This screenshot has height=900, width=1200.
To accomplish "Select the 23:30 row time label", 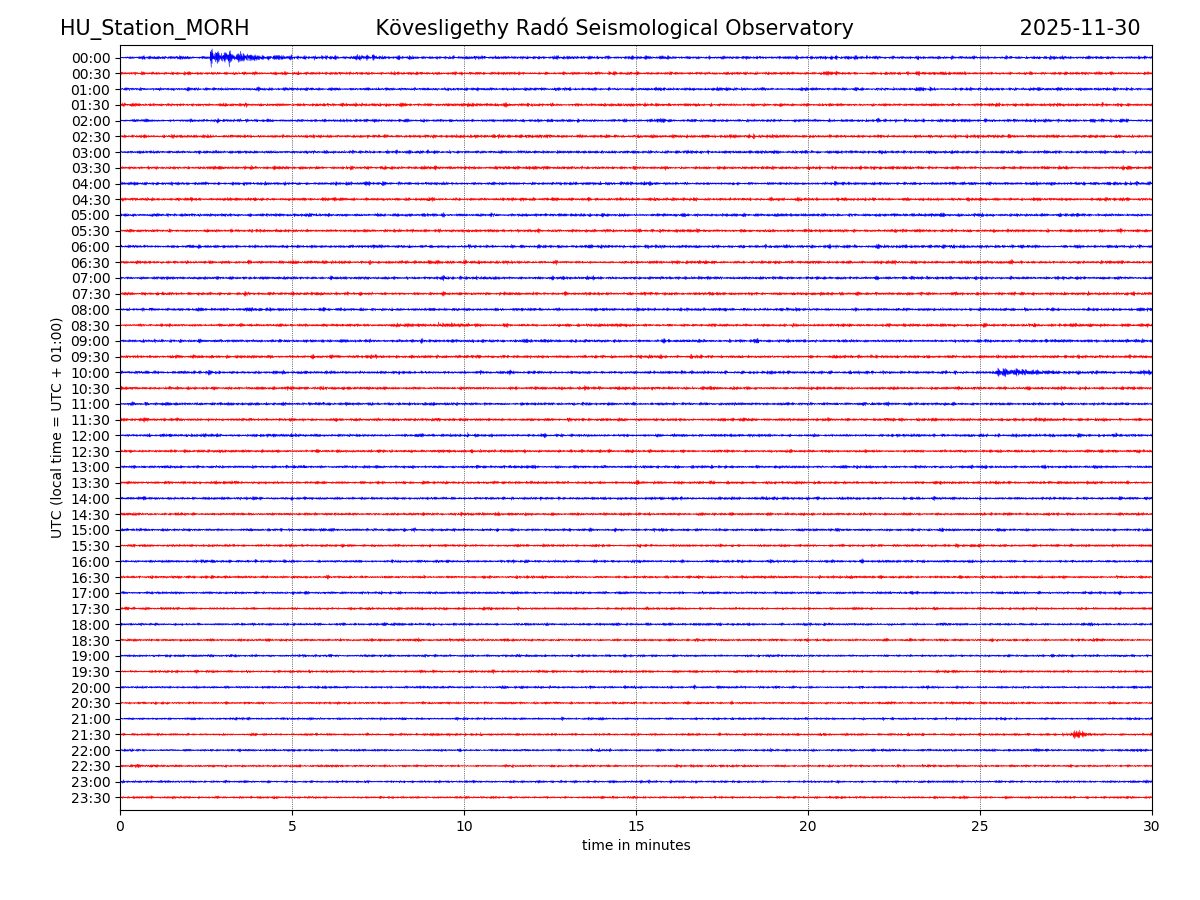I will pos(91,798).
